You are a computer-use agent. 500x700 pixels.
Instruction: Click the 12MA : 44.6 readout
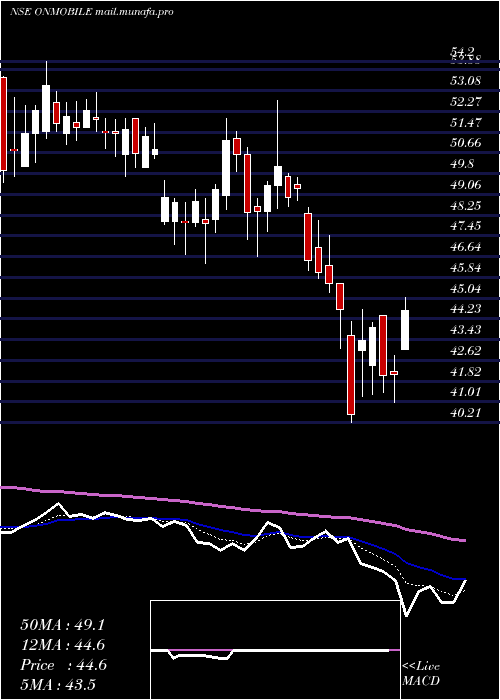point(63,645)
